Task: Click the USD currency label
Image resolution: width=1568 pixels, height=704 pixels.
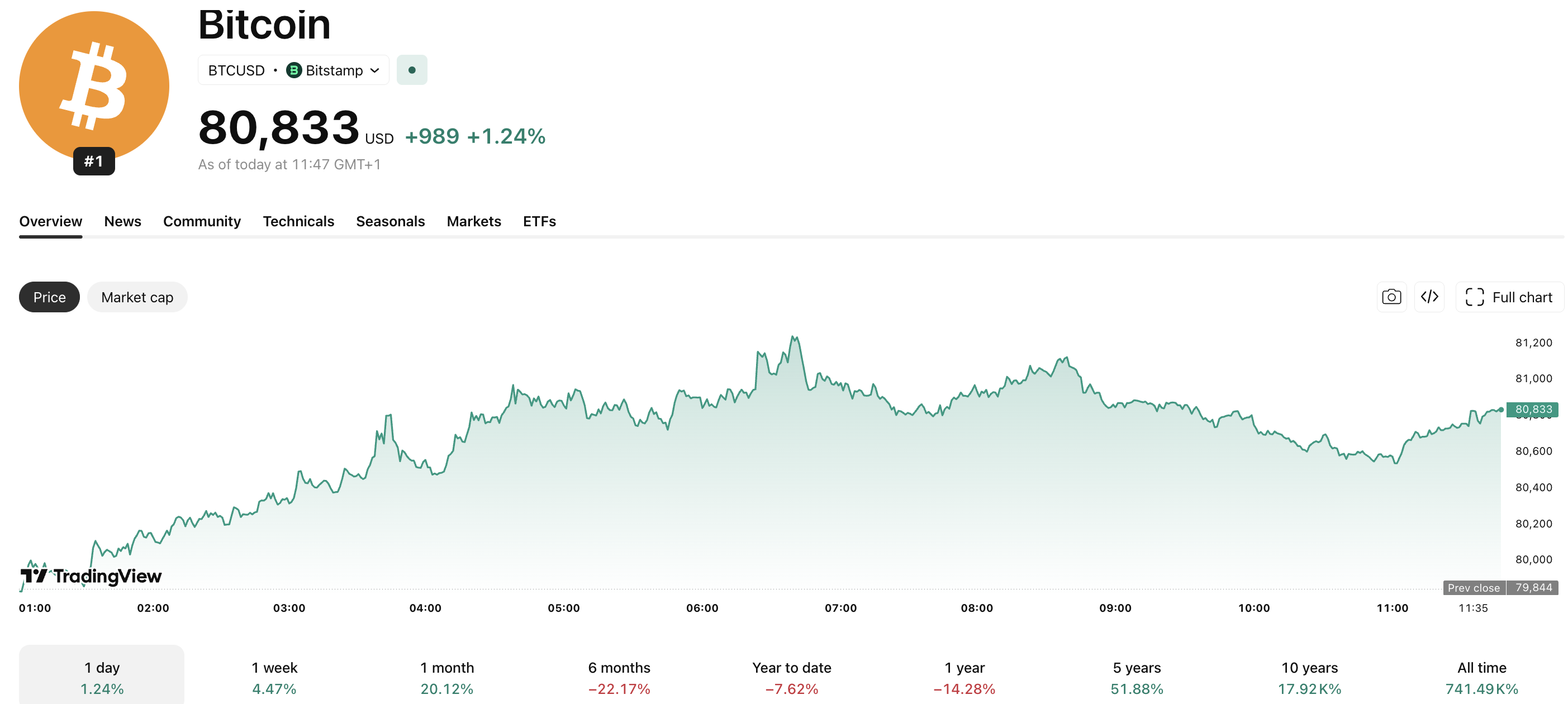Action: pos(379,139)
